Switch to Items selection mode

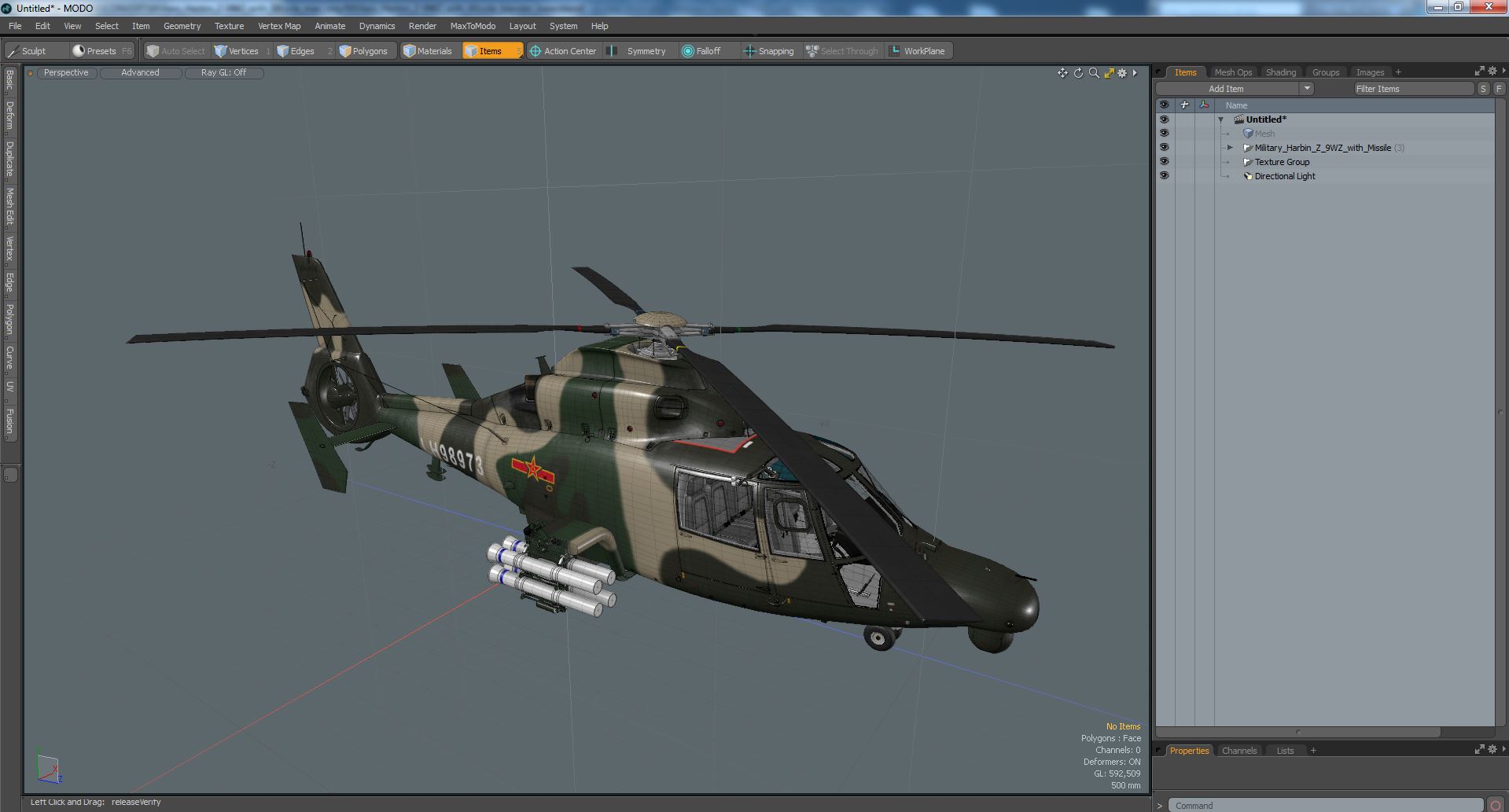point(491,51)
